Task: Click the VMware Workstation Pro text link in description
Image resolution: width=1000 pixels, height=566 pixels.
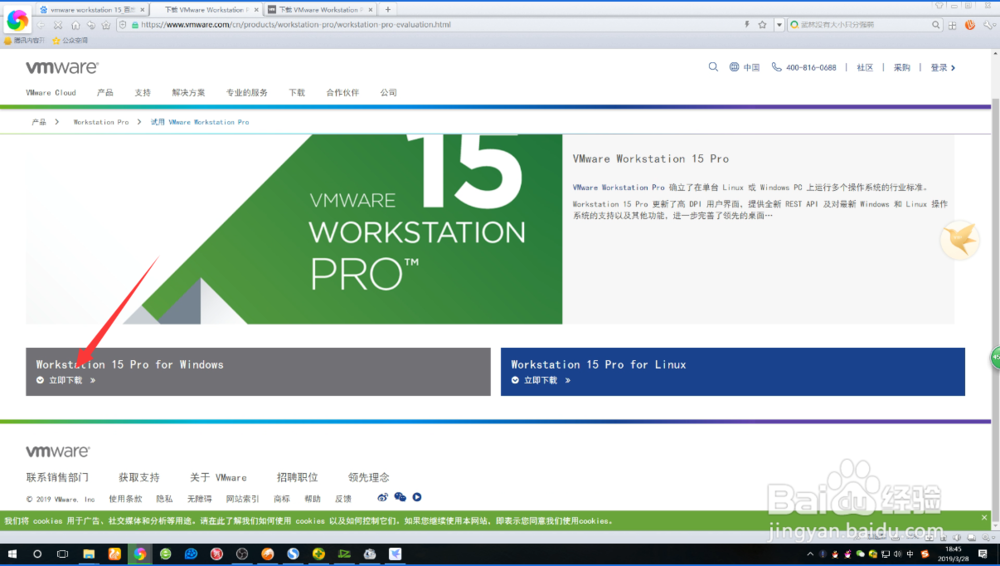Action: 618,188
